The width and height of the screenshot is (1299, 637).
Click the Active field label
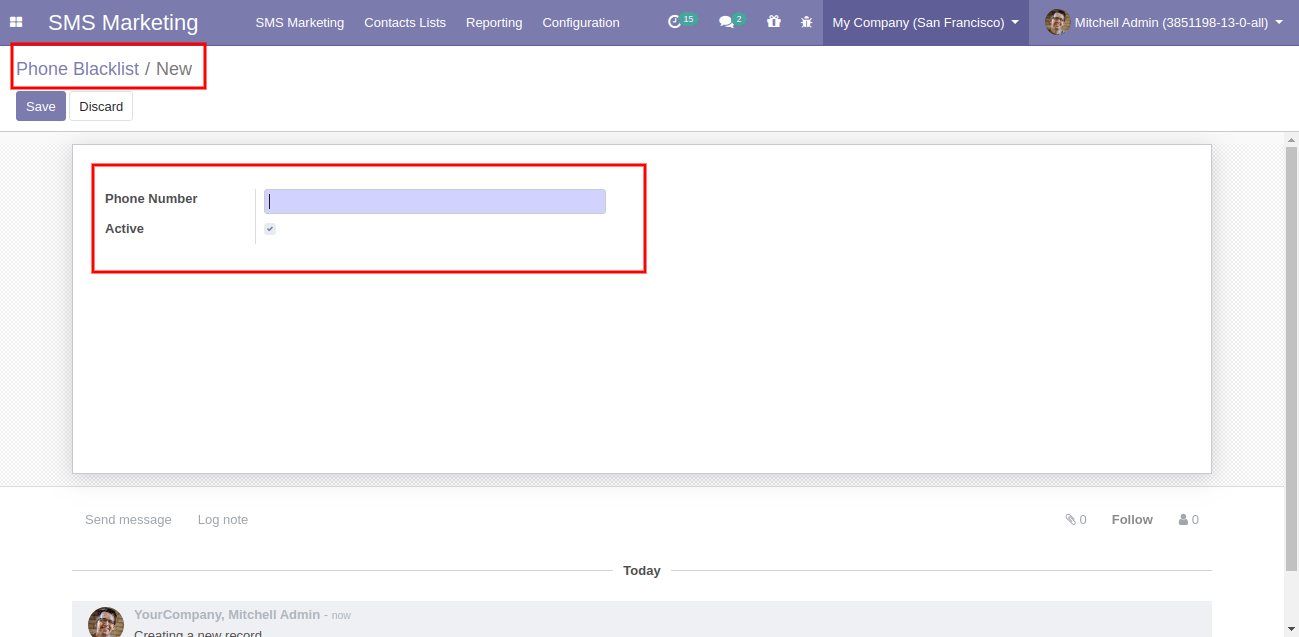(x=124, y=229)
